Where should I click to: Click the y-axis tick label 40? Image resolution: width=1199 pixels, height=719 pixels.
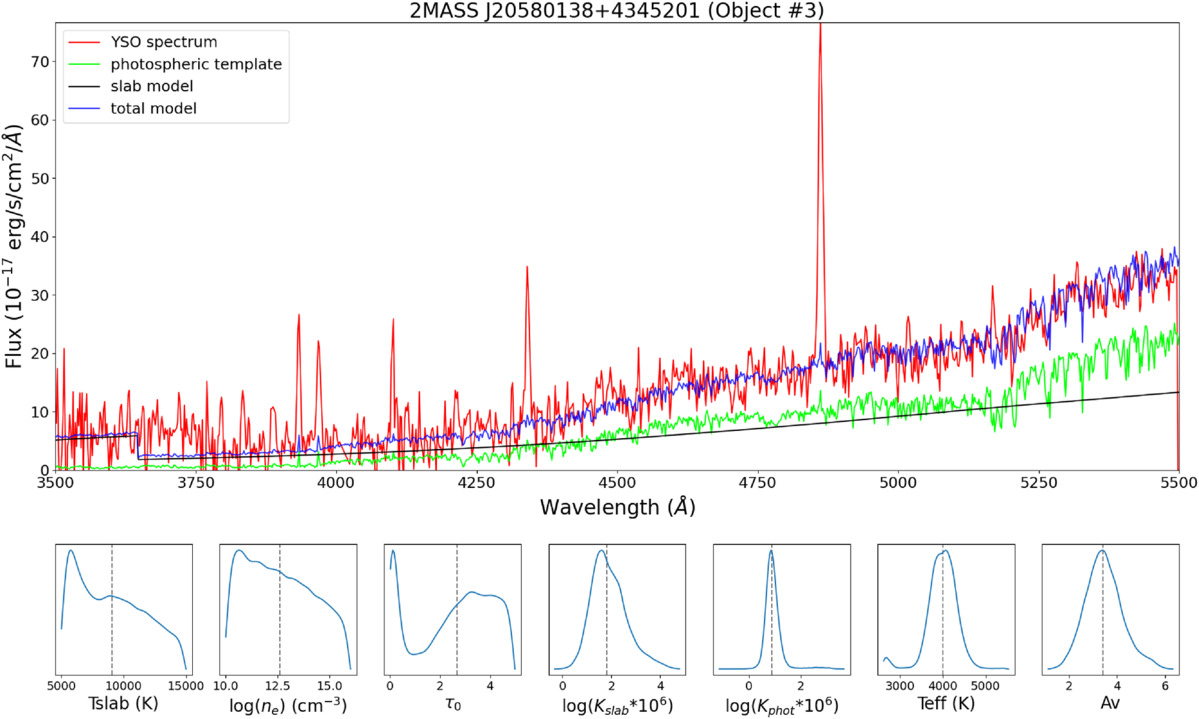coord(40,237)
